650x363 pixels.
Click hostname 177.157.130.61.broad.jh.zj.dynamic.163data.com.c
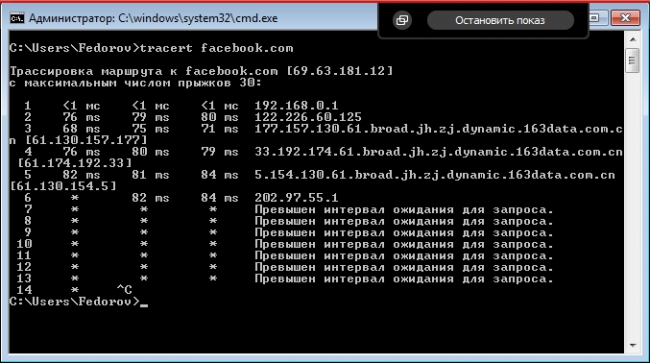(439, 129)
